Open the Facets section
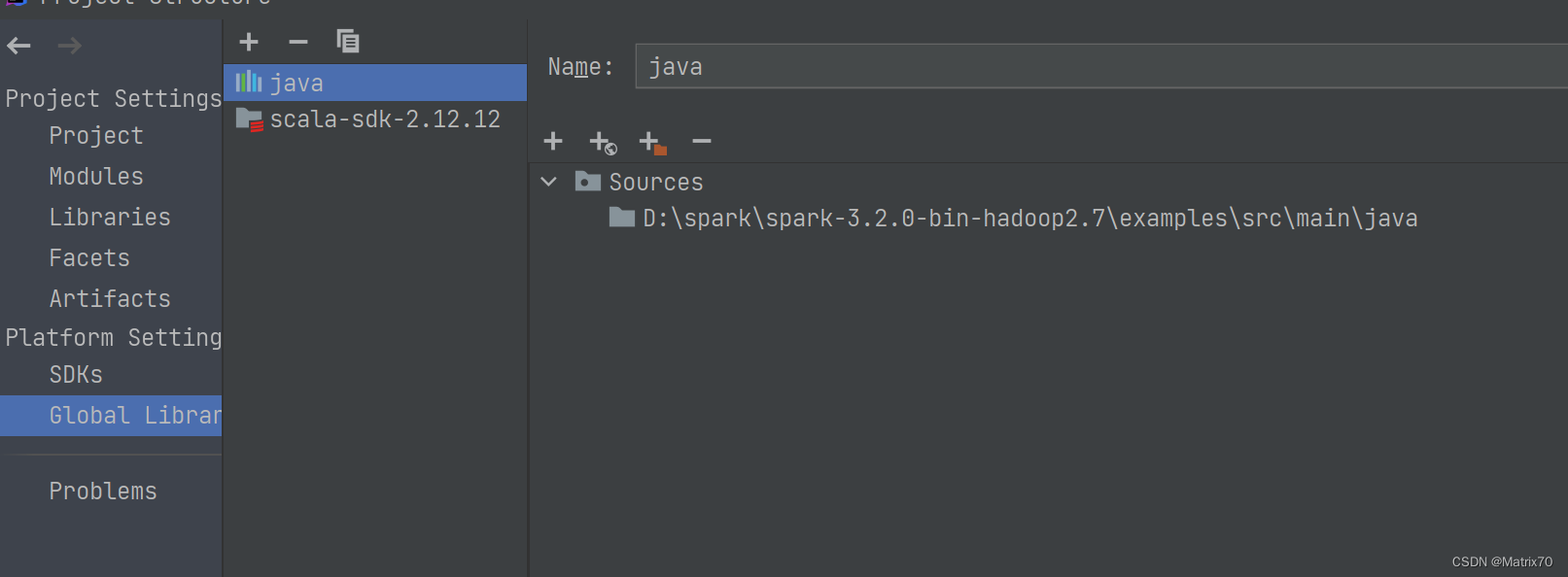This screenshot has height=577, width=1568. [89, 258]
